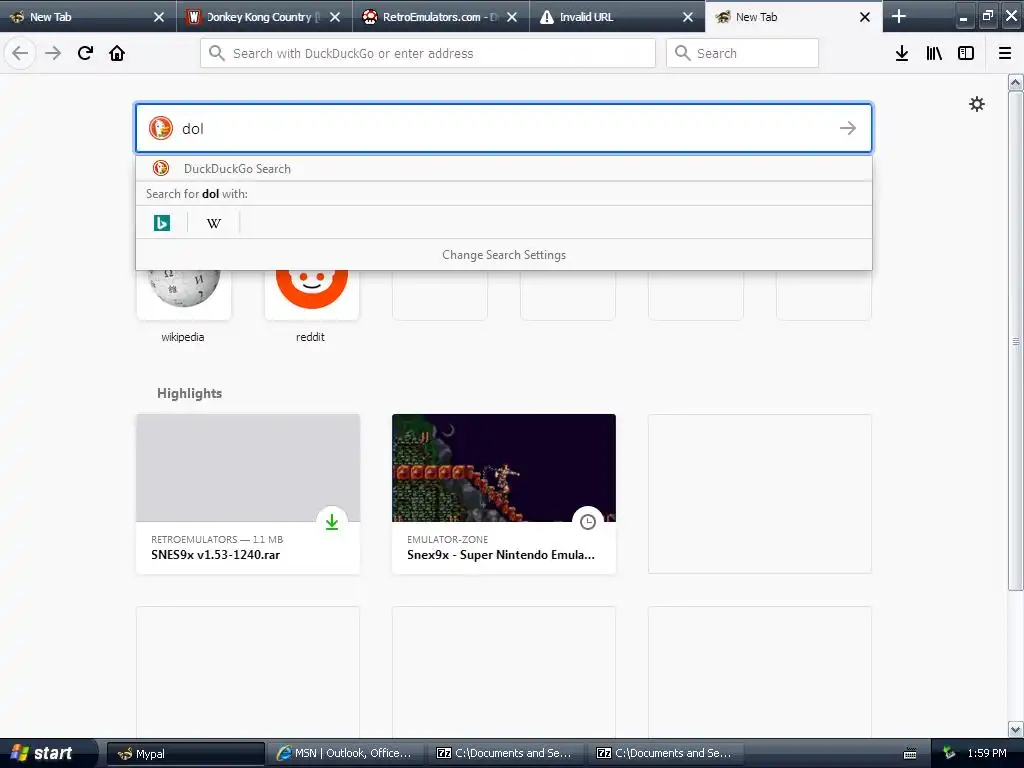Close the Donkey Kong Country tab
The image size is (1024, 768).
point(335,17)
